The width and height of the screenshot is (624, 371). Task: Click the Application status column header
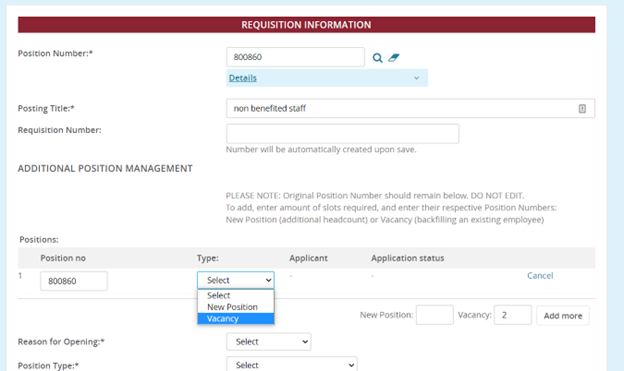pyautogui.click(x=408, y=258)
